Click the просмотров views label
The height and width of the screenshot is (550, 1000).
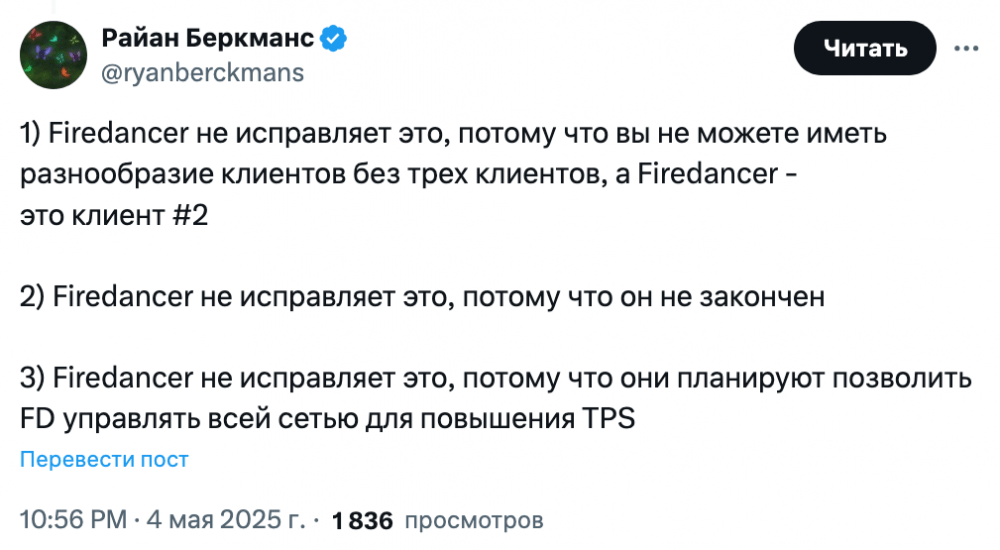(474, 521)
